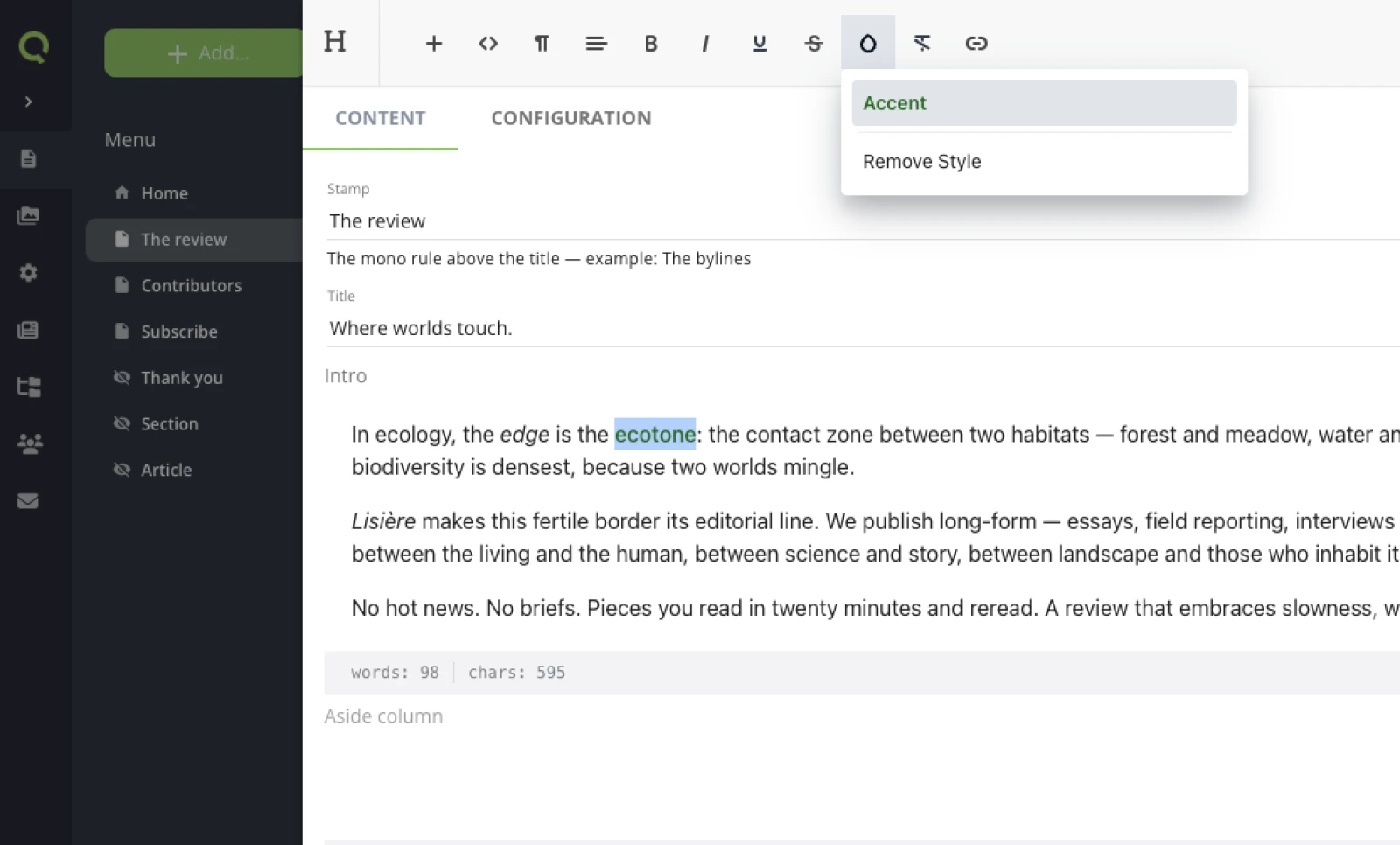Open the newspaper sidebar icon
The height and width of the screenshot is (845, 1400).
tap(28, 330)
